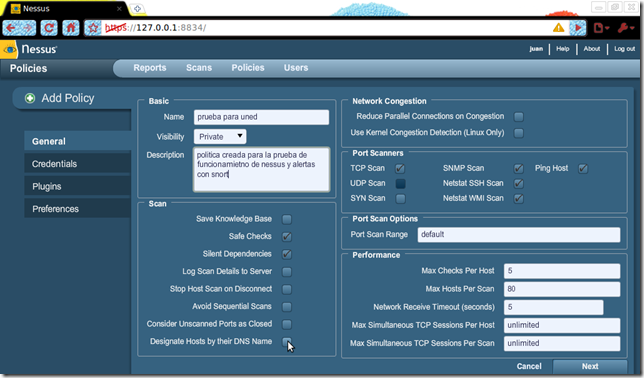The width and height of the screenshot is (644, 378).
Task: Go to the browser home page icon
Action: pyautogui.click(x=71, y=28)
